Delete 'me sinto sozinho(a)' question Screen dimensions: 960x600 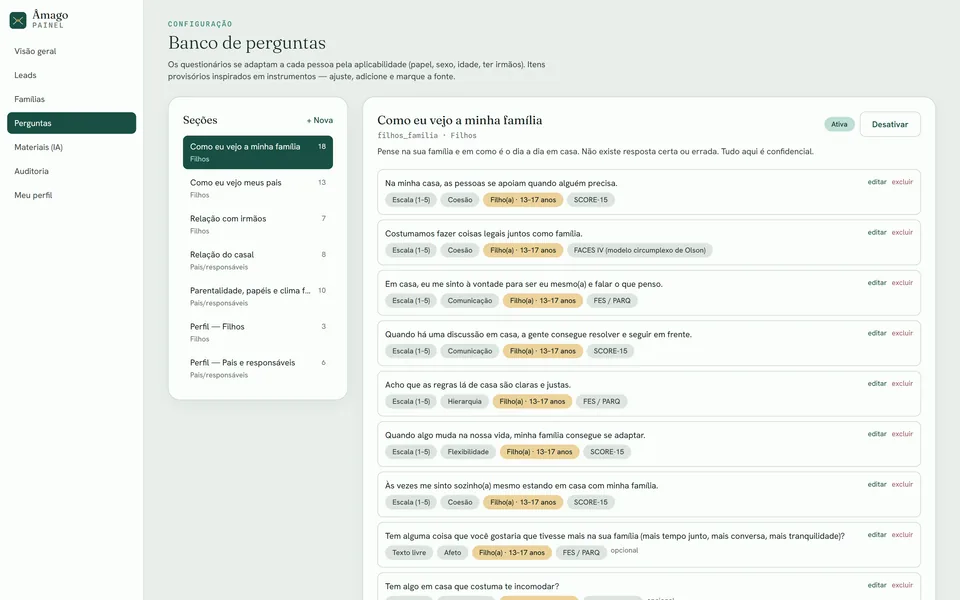pyautogui.click(x=902, y=484)
